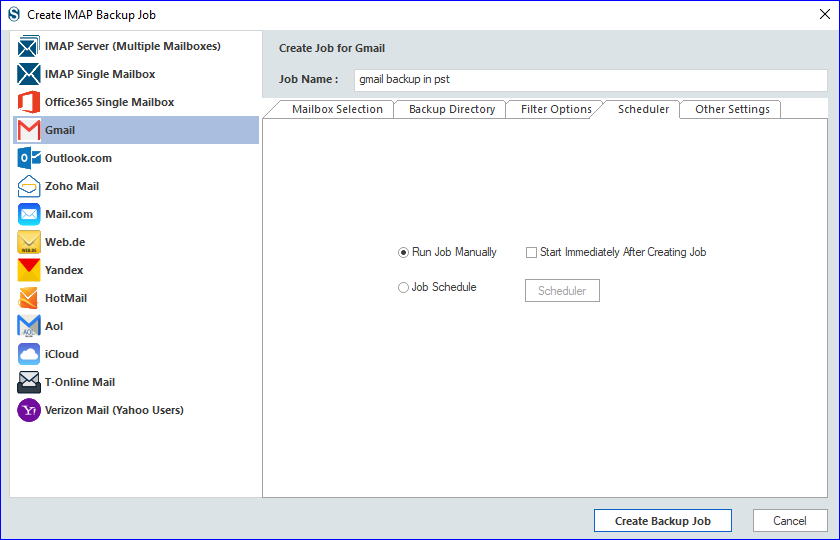The height and width of the screenshot is (540, 840).
Task: Click the IMAP Server Multiple Mailboxes icon
Action: coord(28,46)
